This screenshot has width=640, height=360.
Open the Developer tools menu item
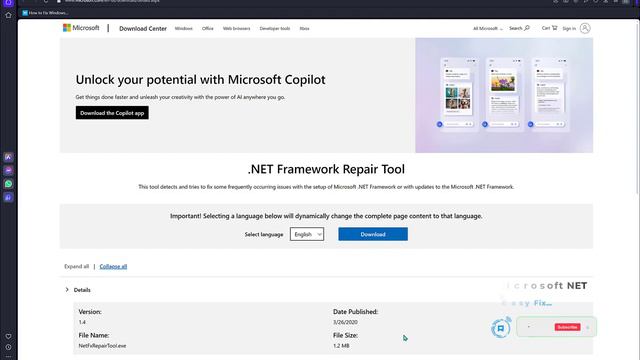tap(275, 28)
